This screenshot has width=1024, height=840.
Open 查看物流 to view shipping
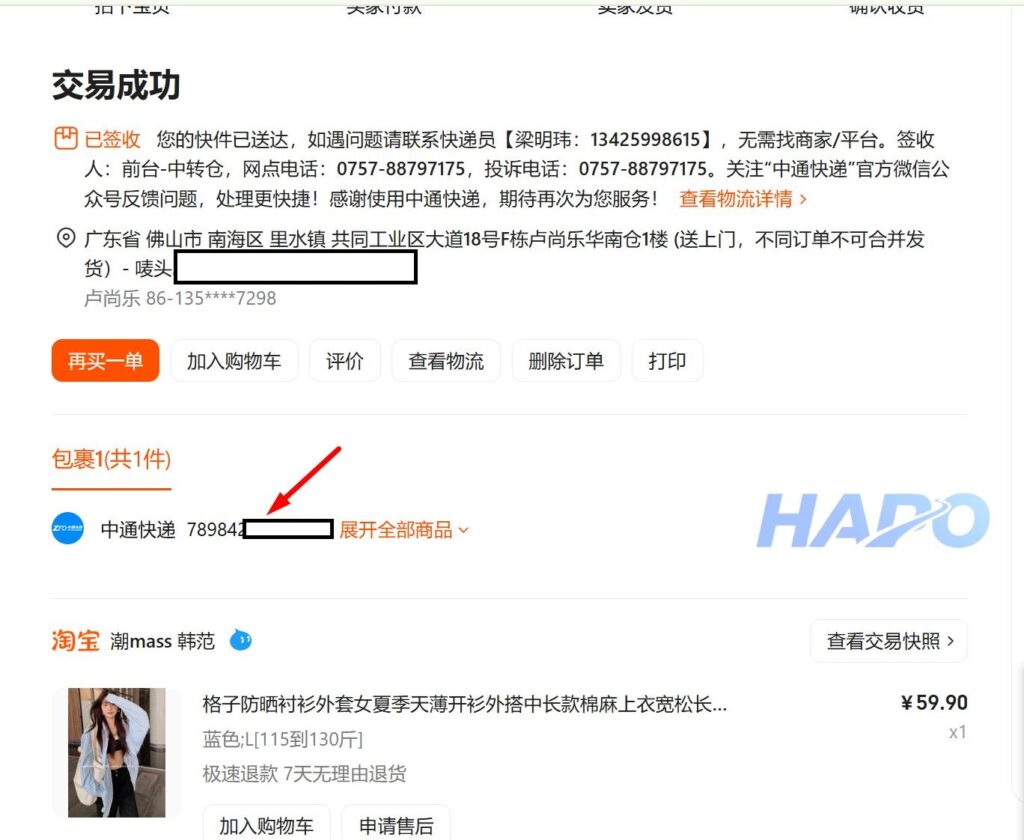[x=446, y=361]
